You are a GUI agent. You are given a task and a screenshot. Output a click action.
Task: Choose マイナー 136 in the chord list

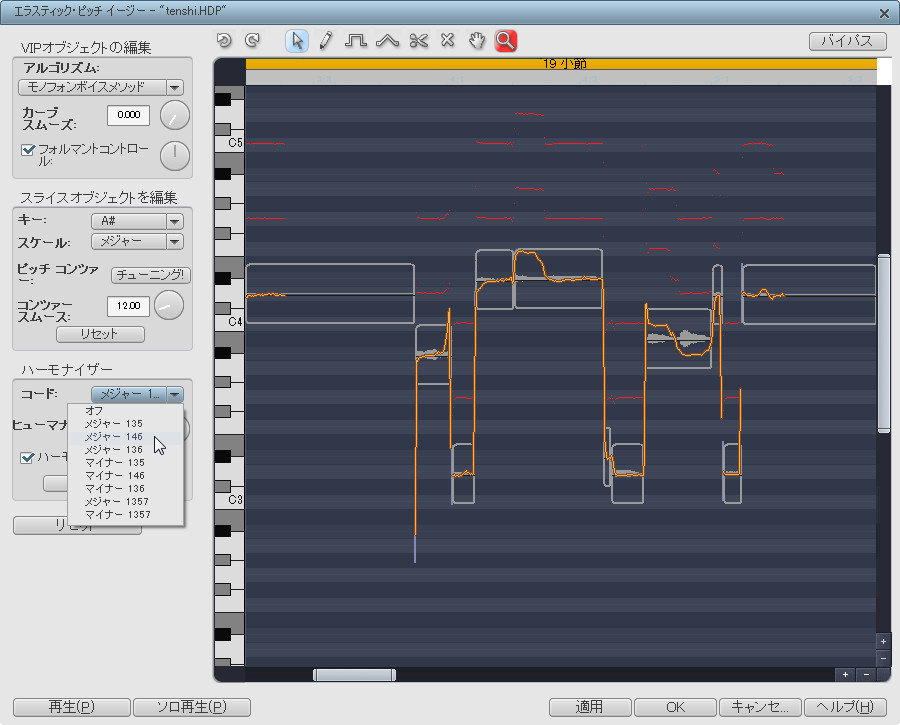pyautogui.click(x=126, y=489)
